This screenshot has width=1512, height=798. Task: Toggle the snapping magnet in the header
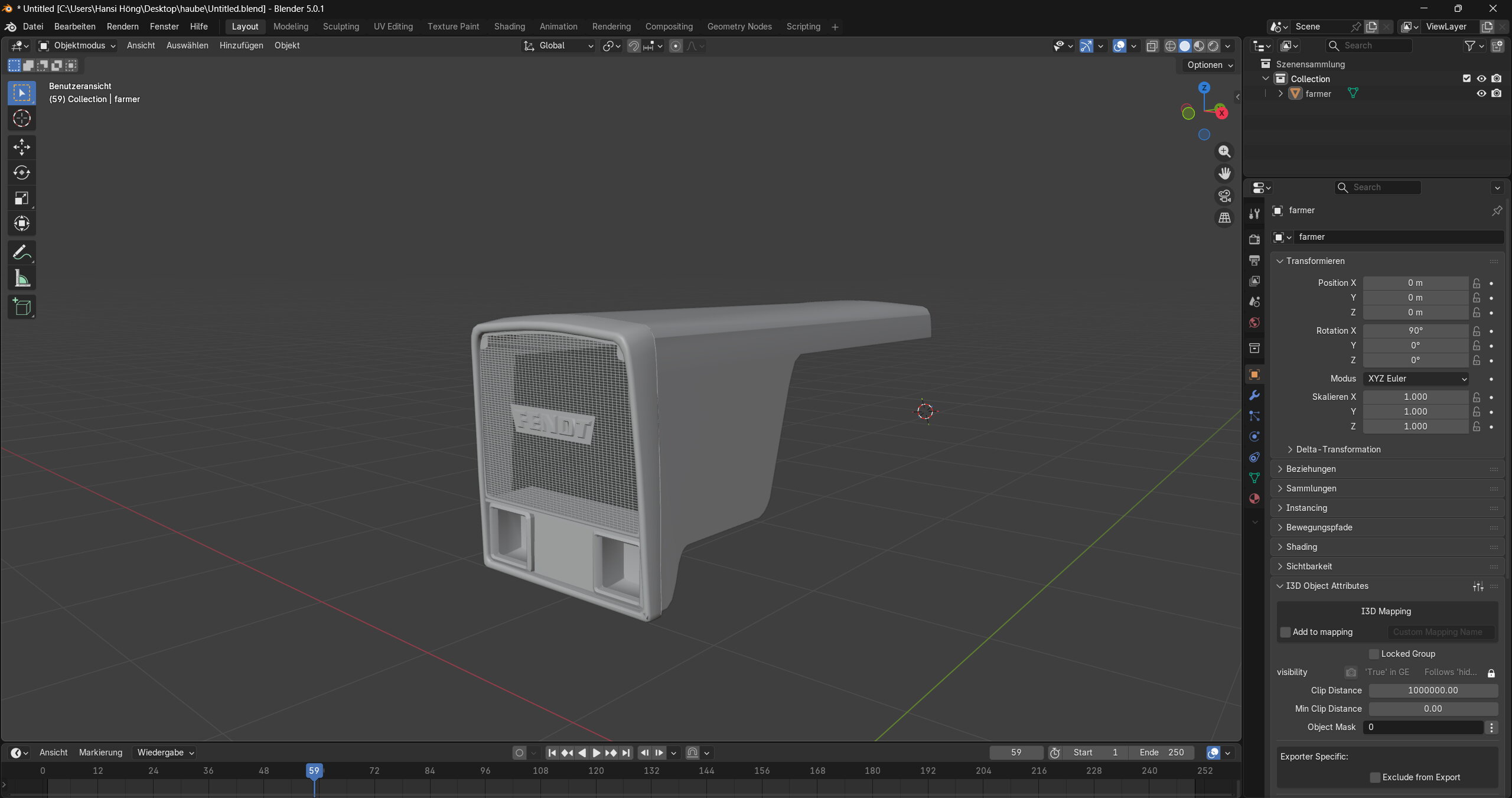pyautogui.click(x=633, y=46)
